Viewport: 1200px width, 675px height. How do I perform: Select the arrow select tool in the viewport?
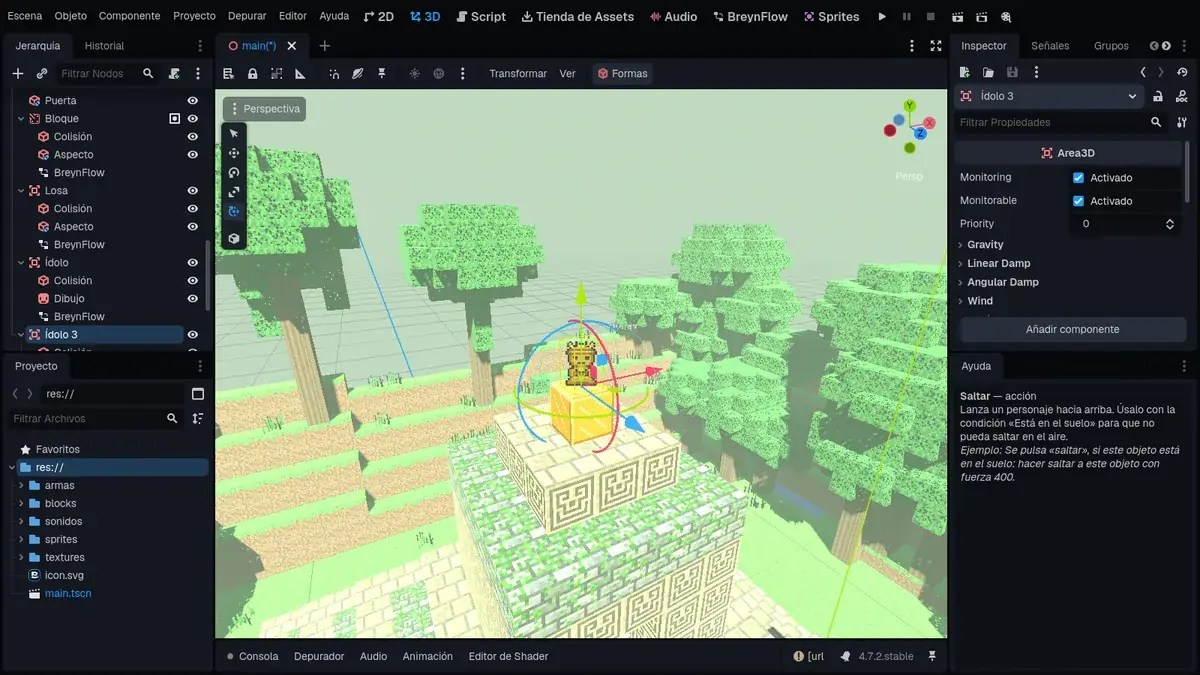(234, 134)
